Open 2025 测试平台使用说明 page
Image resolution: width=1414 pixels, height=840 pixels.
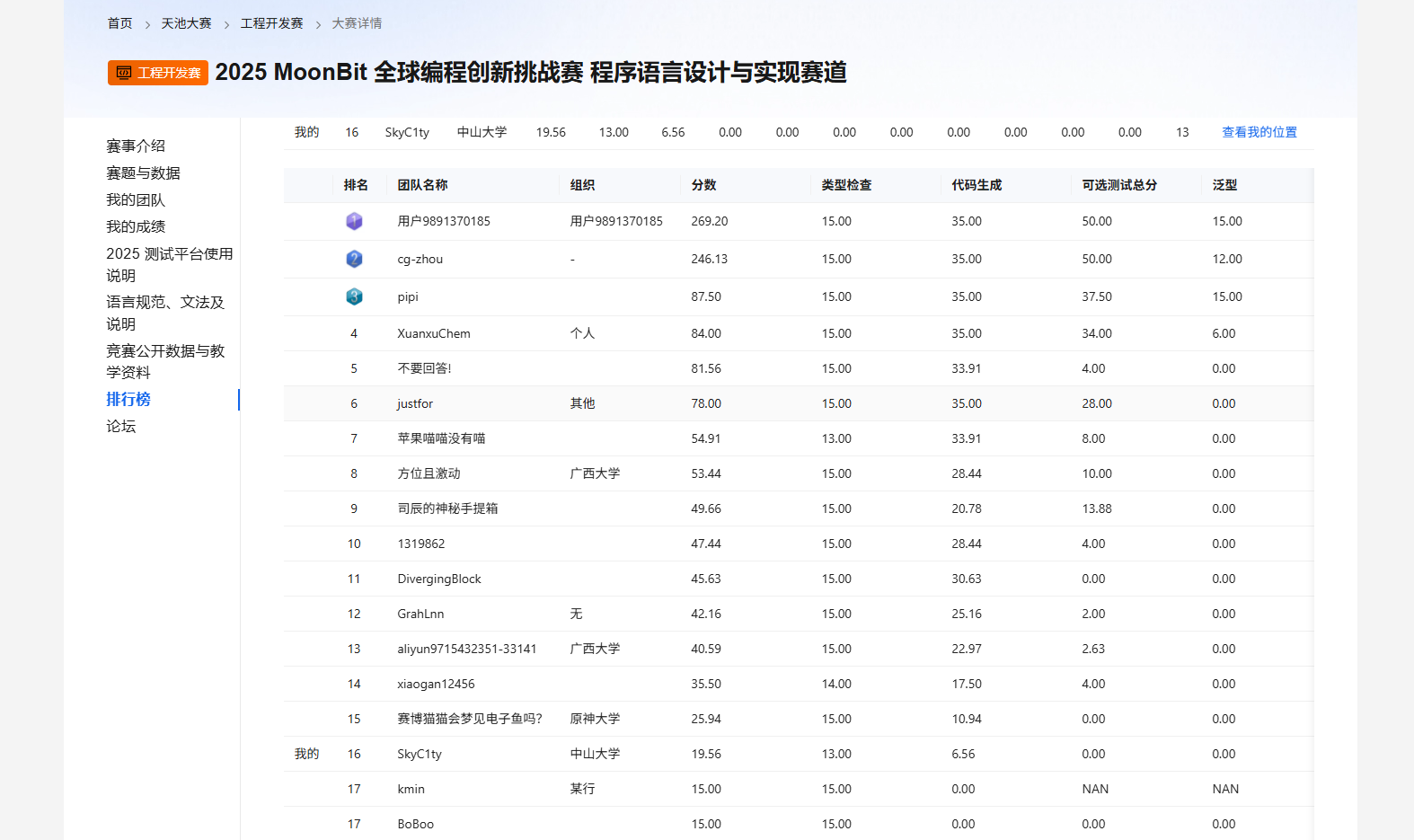[169, 264]
